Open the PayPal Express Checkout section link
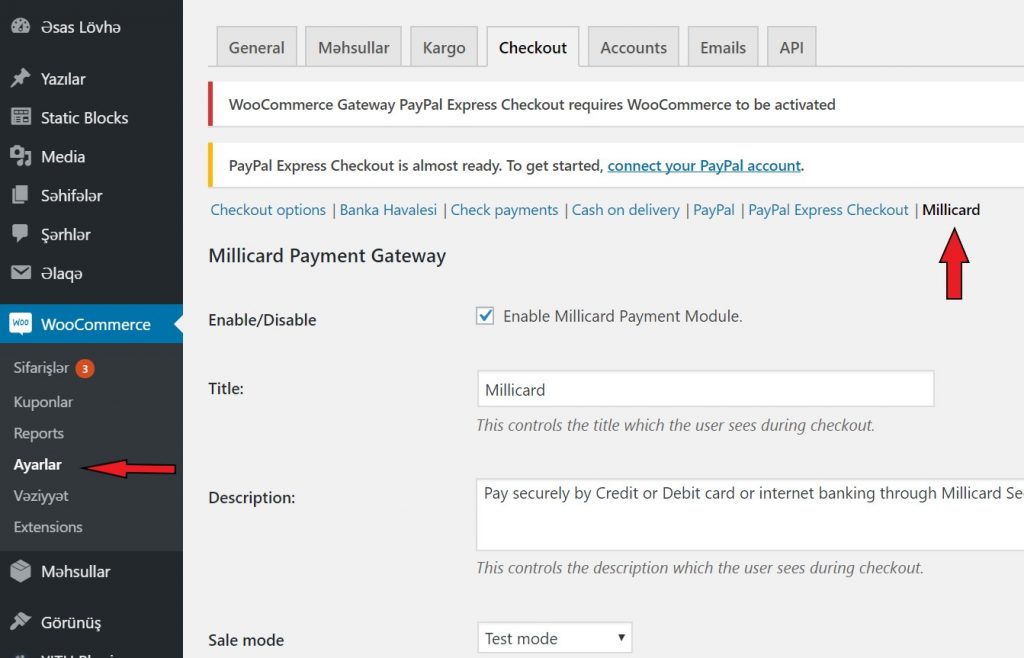This screenshot has height=658, width=1024. point(828,210)
